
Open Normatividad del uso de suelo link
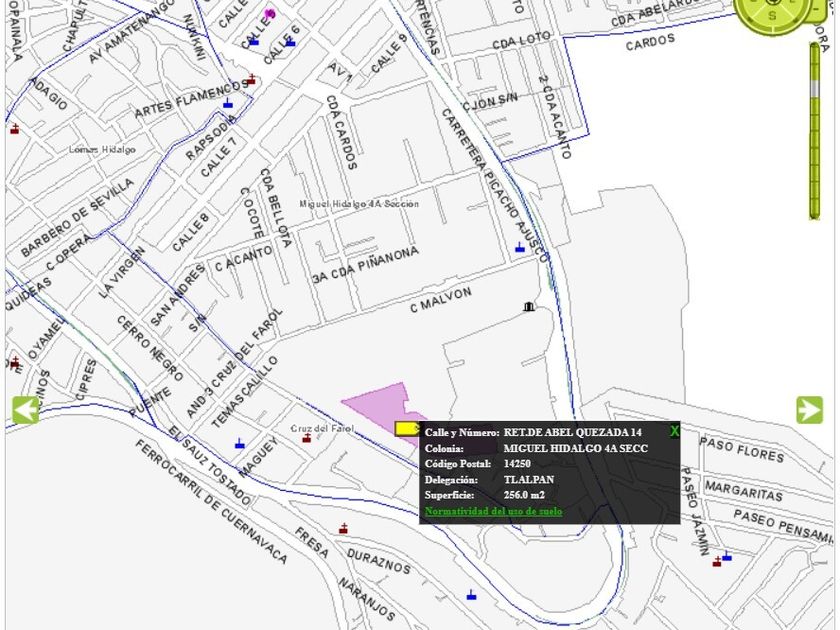493,511
